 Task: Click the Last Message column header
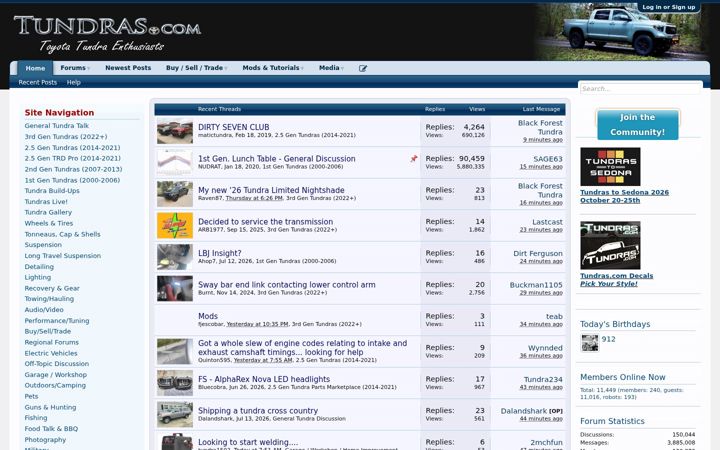541,109
